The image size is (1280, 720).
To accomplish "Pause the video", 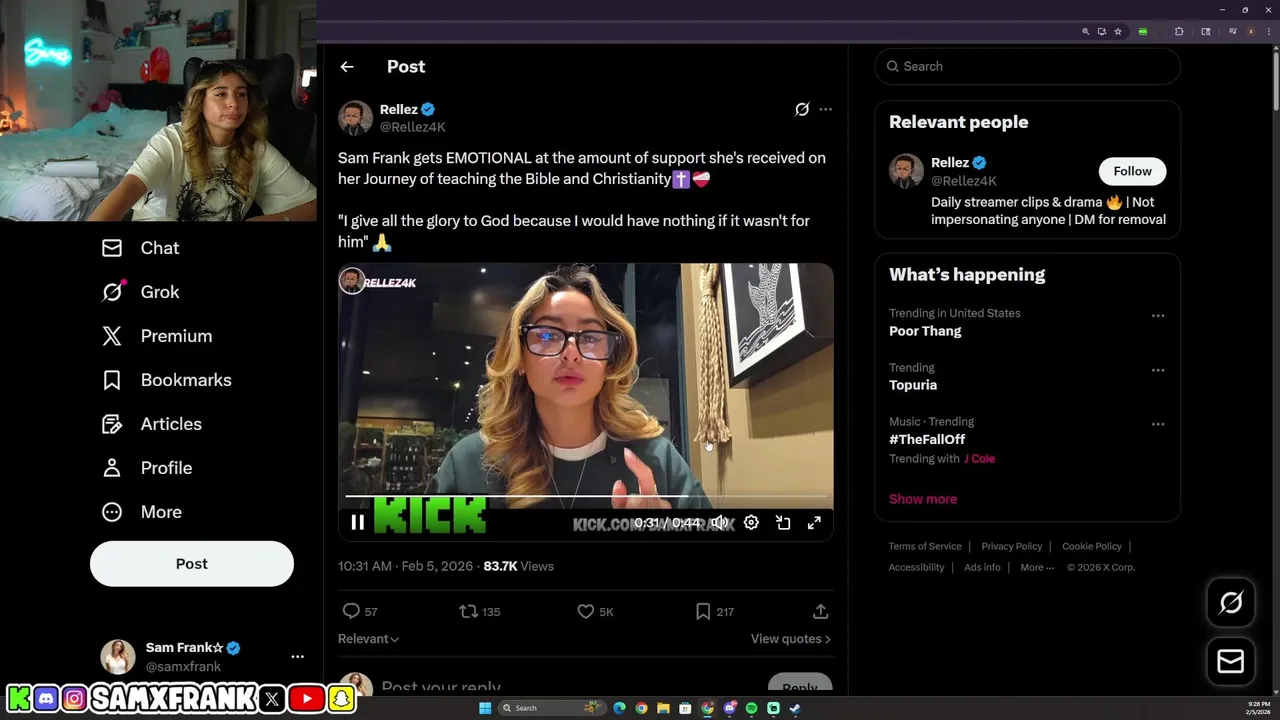I will 358,522.
